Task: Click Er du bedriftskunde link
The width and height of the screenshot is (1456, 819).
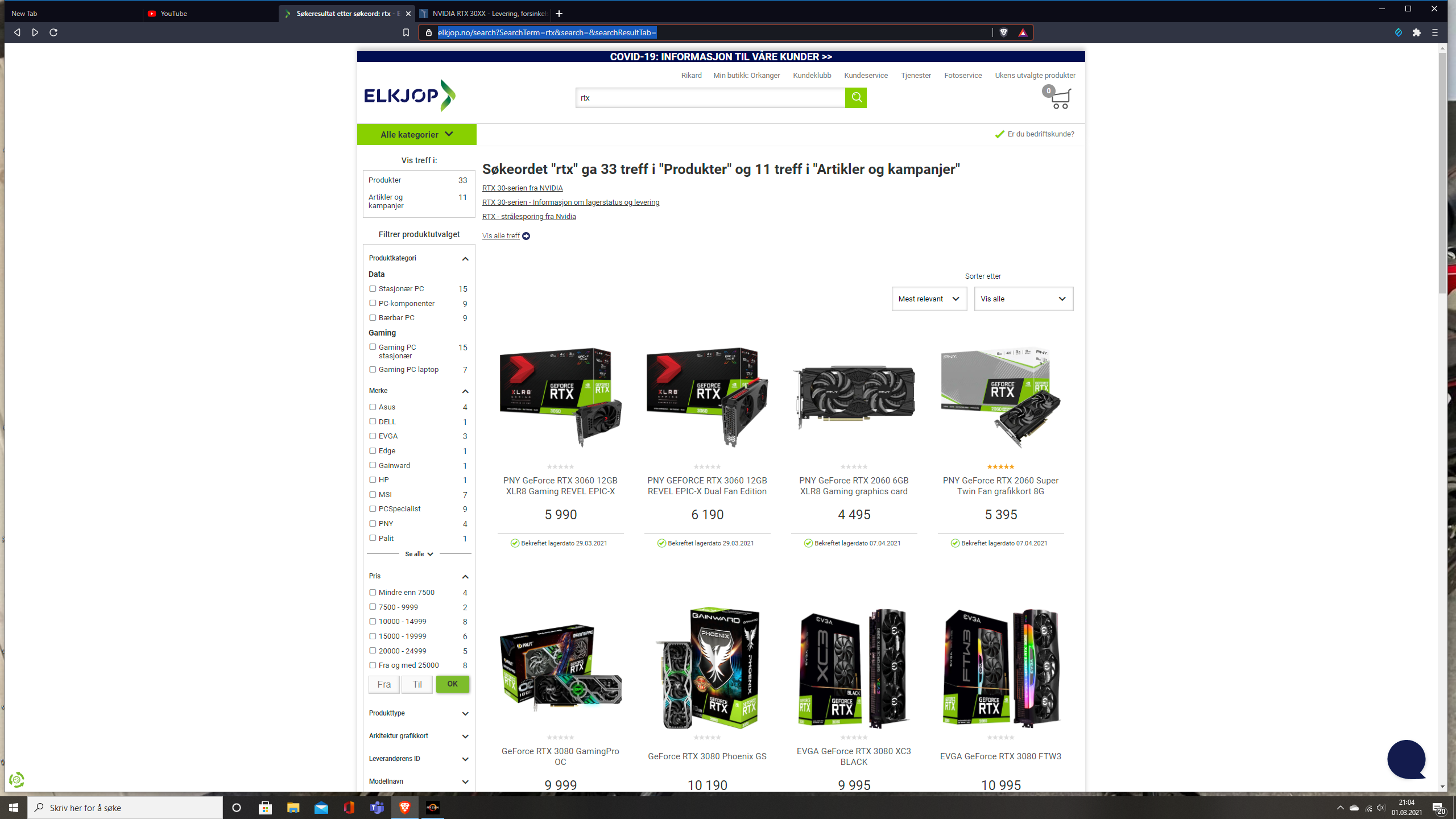Action: (x=1040, y=134)
